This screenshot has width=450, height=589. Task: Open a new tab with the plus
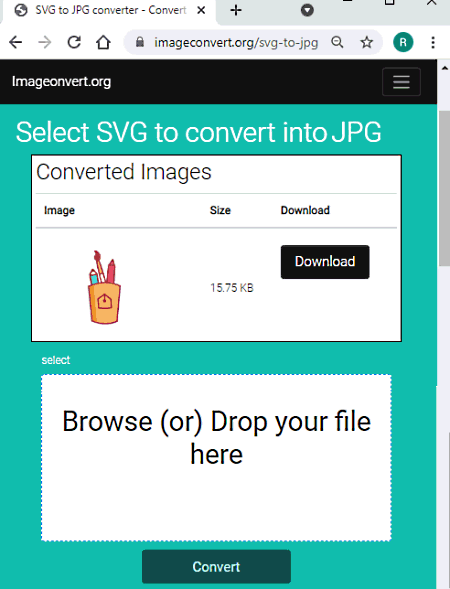[x=236, y=10]
